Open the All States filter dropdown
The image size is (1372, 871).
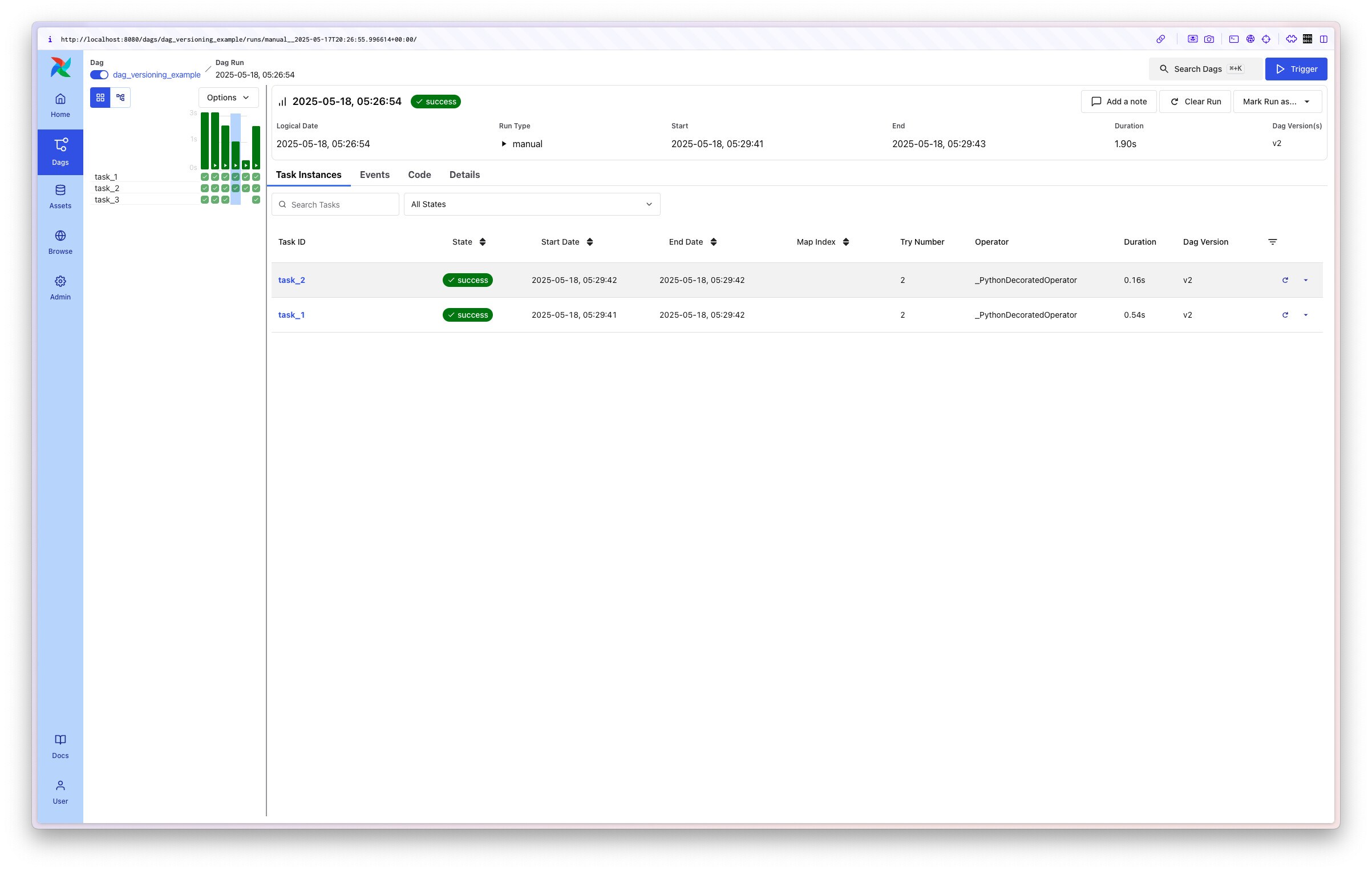532,204
